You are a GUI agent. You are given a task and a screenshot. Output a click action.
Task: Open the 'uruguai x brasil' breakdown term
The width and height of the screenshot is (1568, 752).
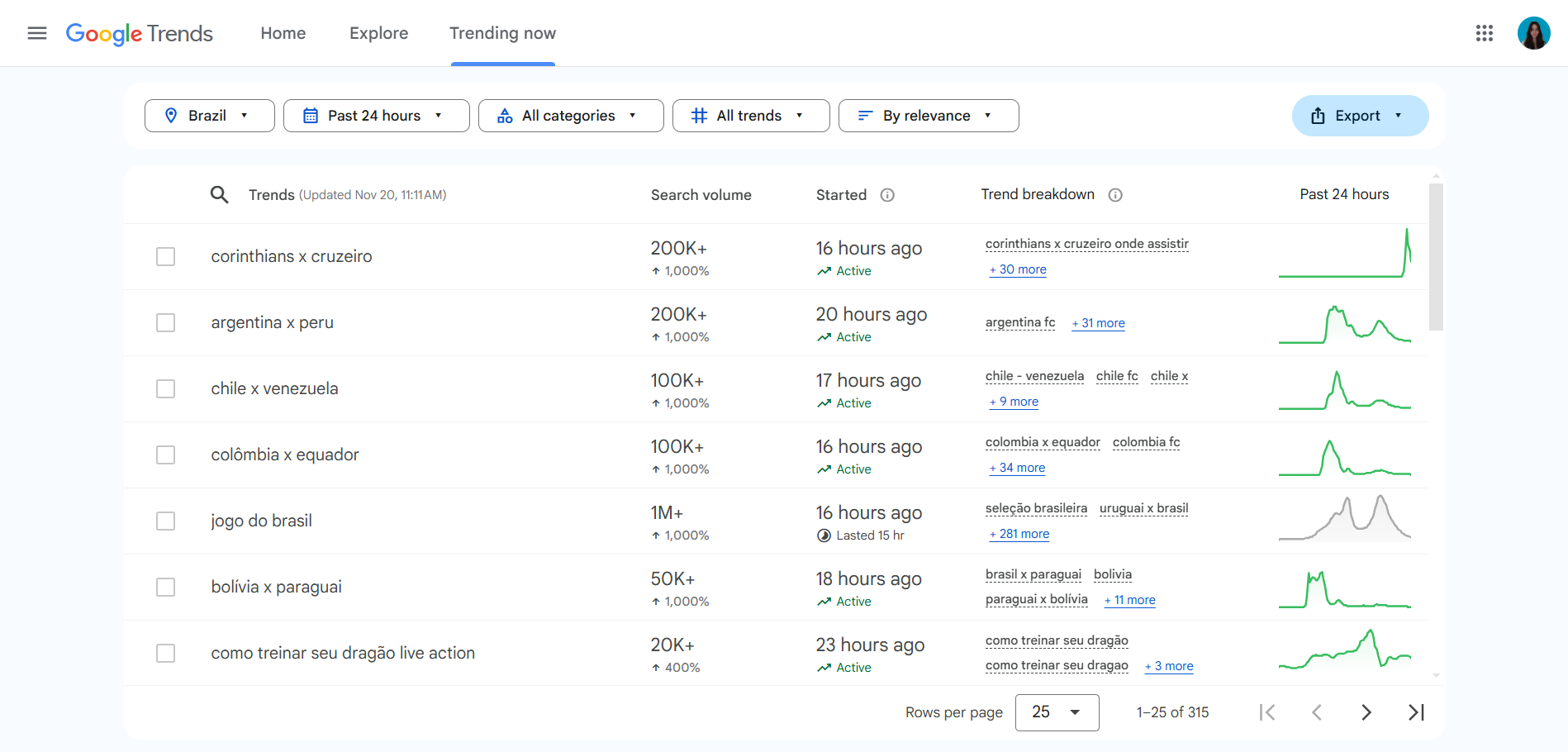click(1144, 508)
